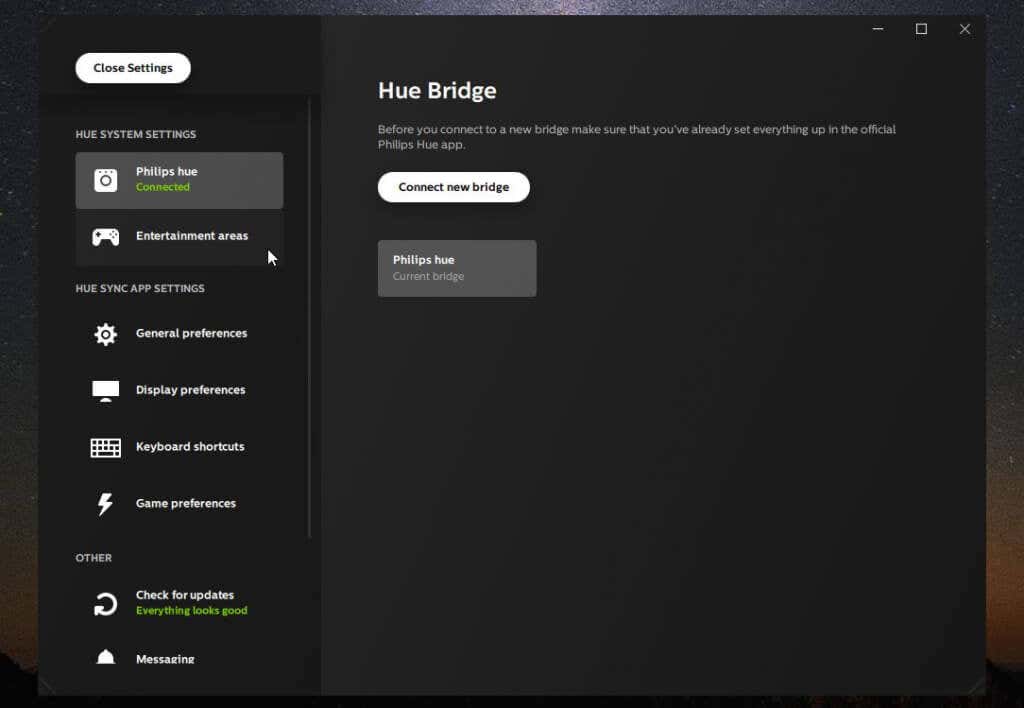Click the Display preferences monitor icon

tap(105, 390)
